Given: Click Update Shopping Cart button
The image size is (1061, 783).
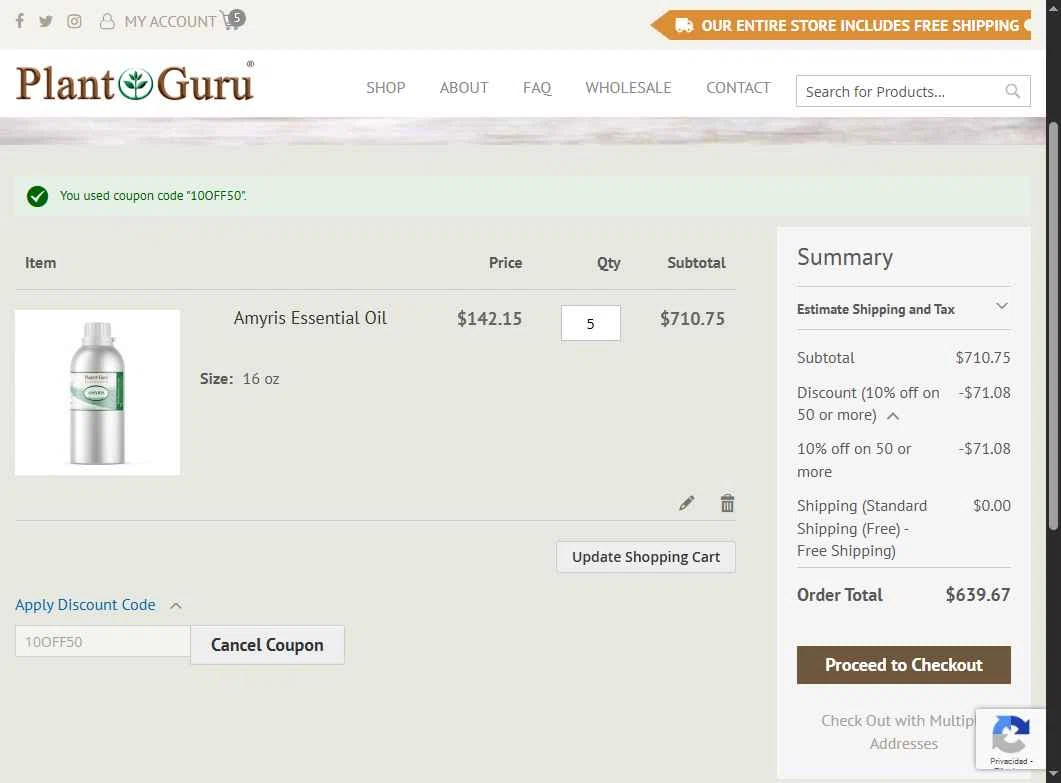Looking at the screenshot, I should [x=646, y=557].
